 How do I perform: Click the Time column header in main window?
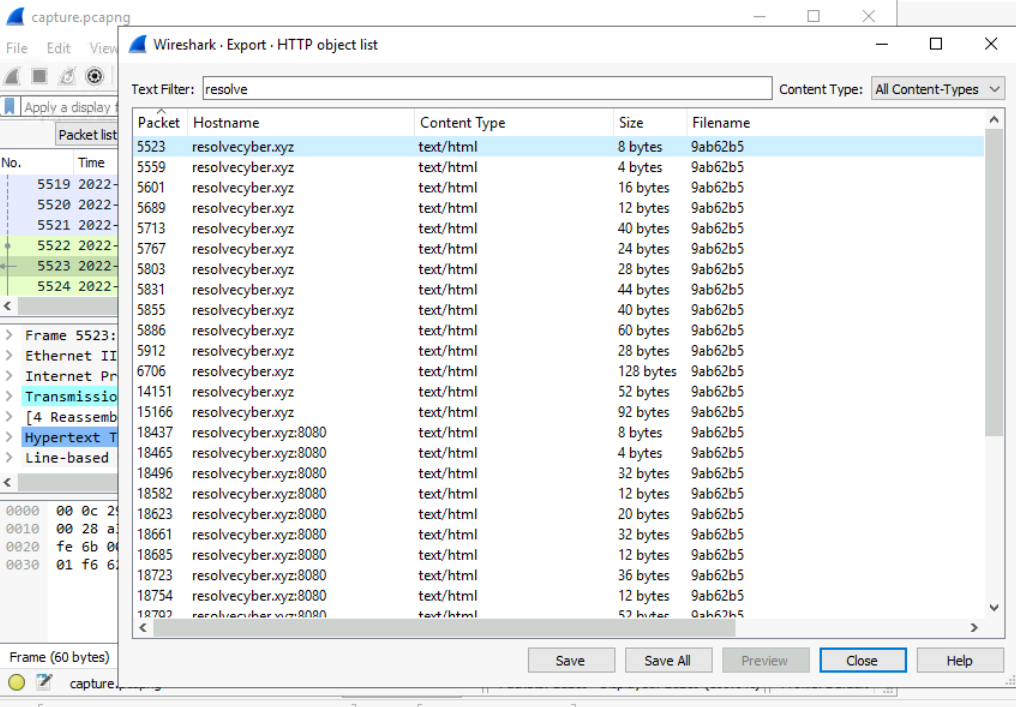[96, 163]
